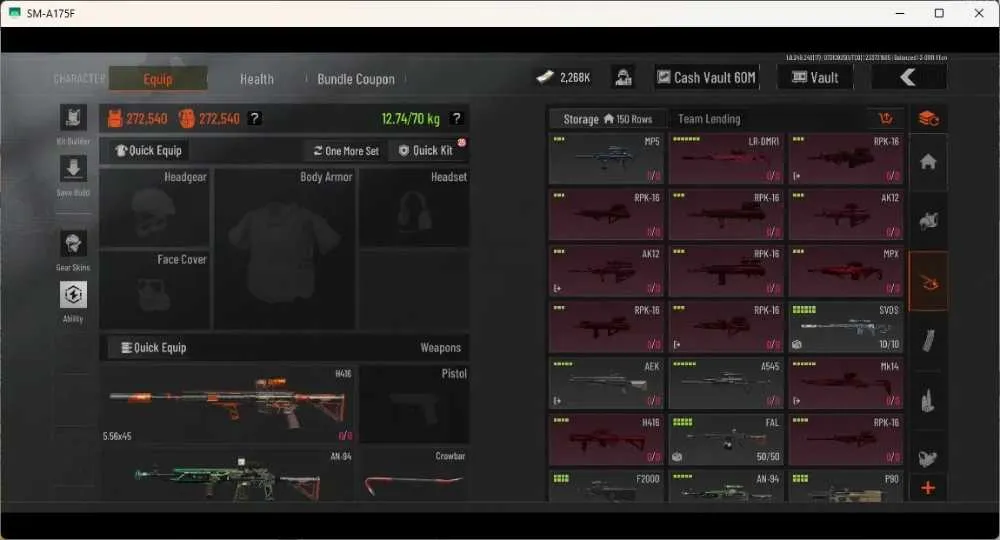
Task: Select the Storage 150 Rows tab
Action: tap(607, 119)
